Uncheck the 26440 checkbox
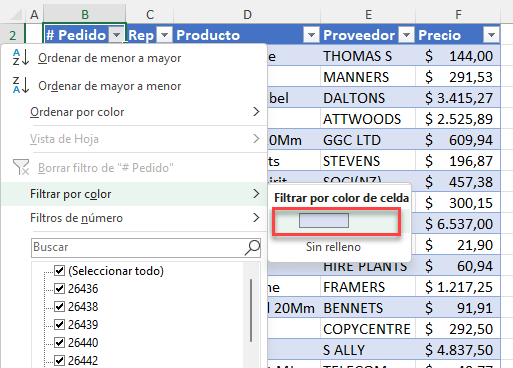The width and height of the screenshot is (513, 368). pos(59,342)
